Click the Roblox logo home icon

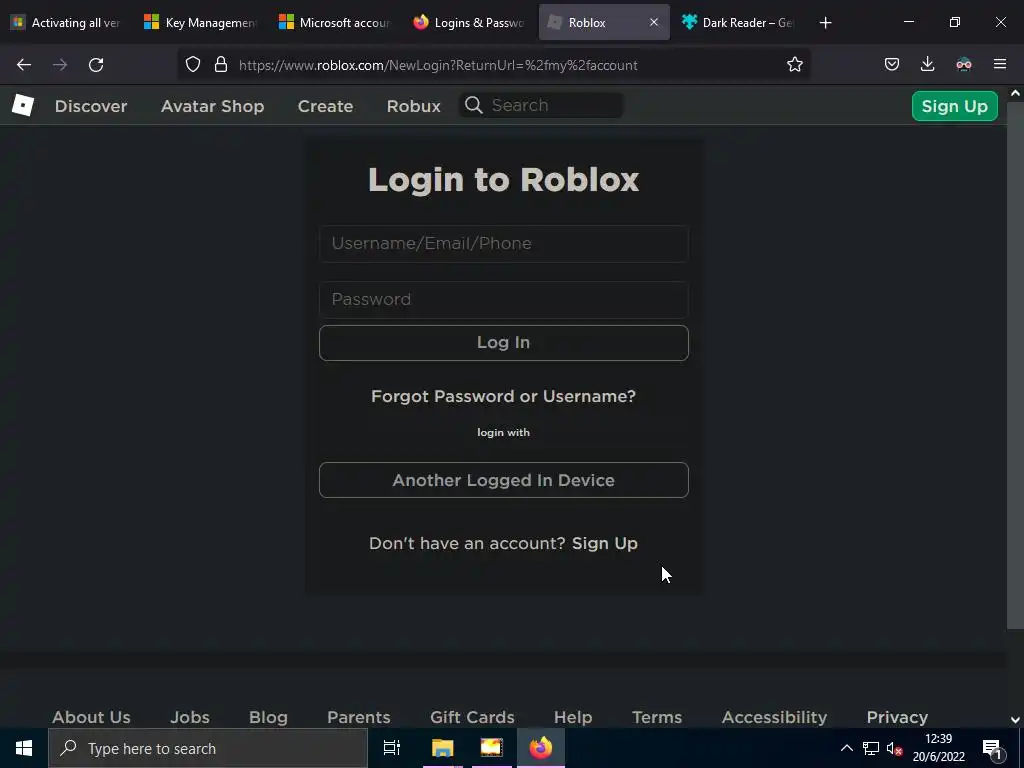pyautogui.click(x=23, y=105)
